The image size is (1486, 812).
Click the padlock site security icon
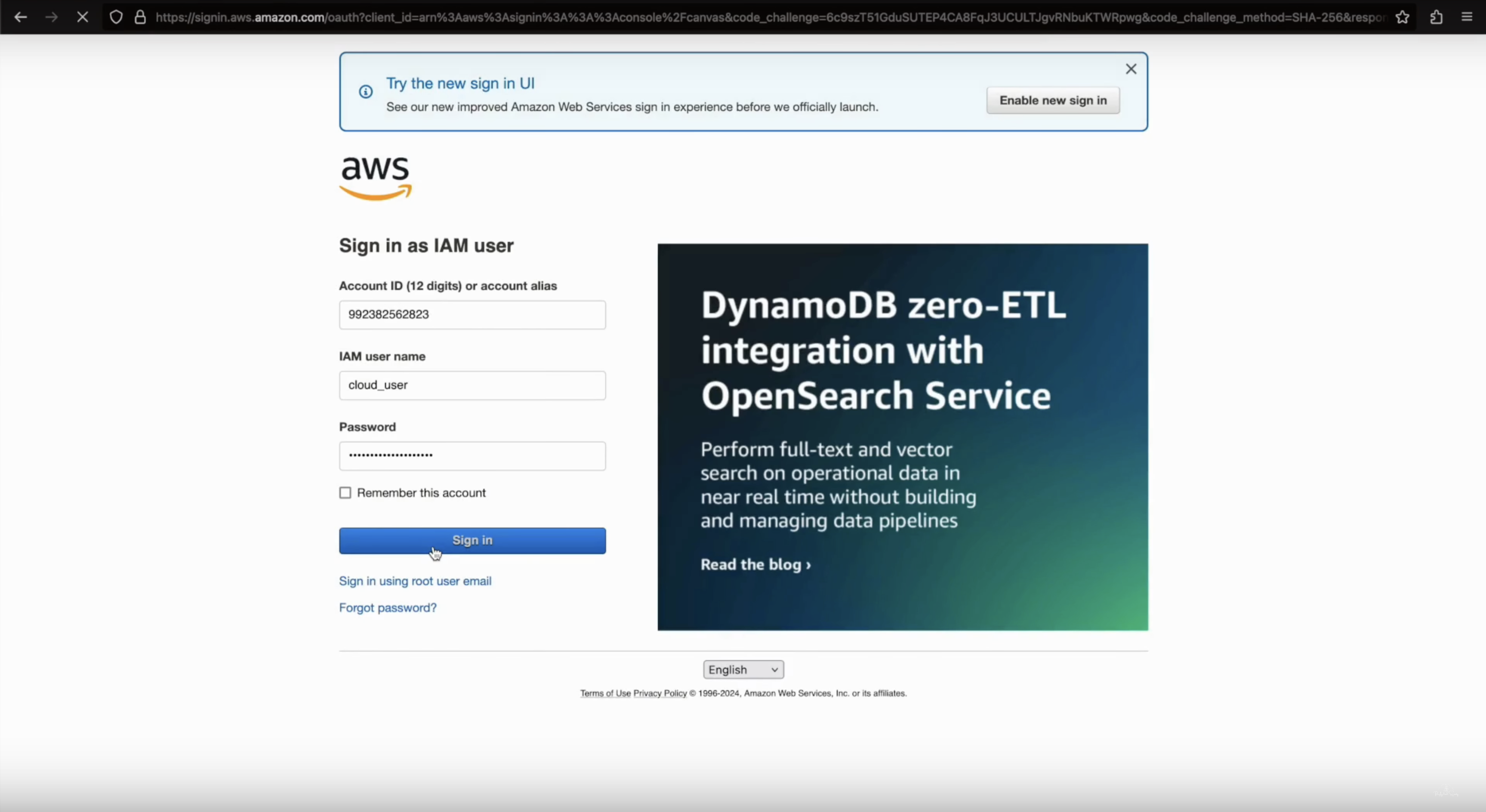click(140, 17)
